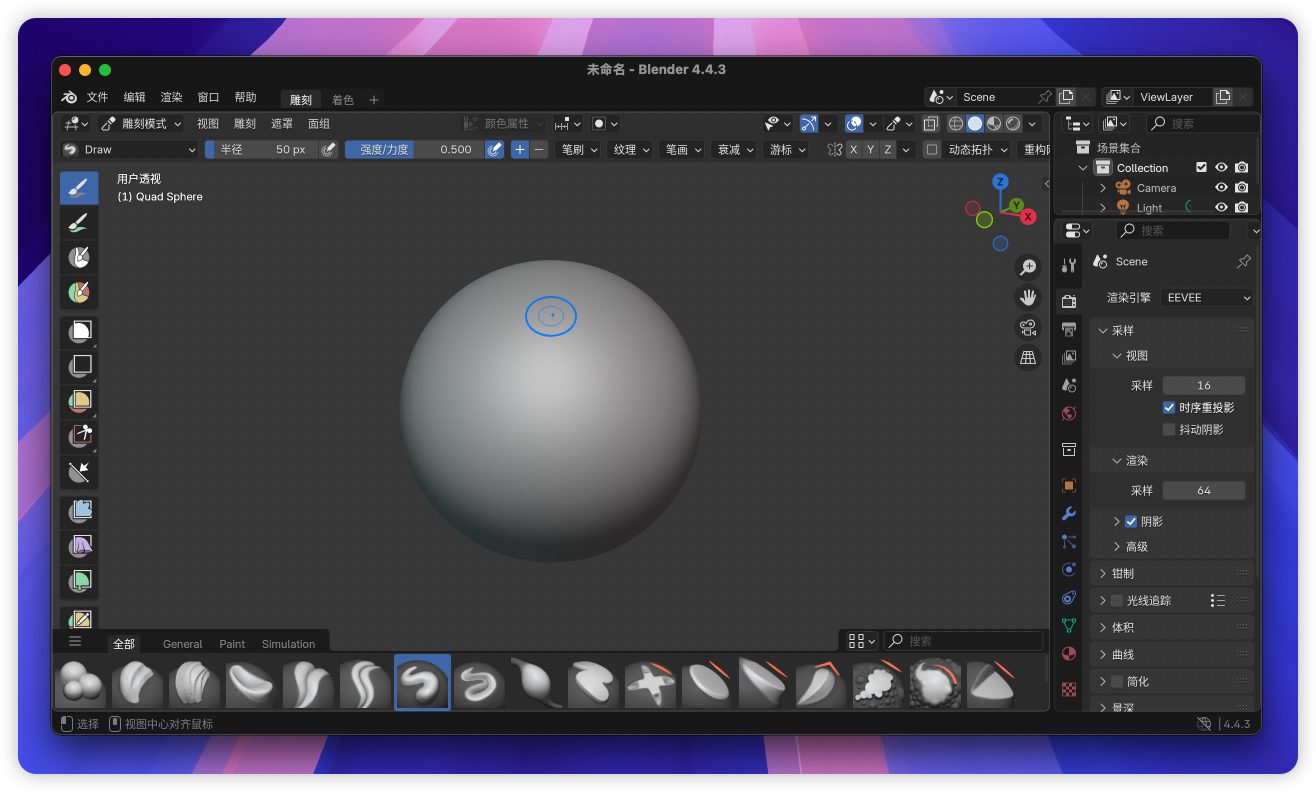Select the Blob brush thumbnail
Image resolution: width=1316 pixels, height=792 pixels.
pyautogui.click(x=80, y=683)
